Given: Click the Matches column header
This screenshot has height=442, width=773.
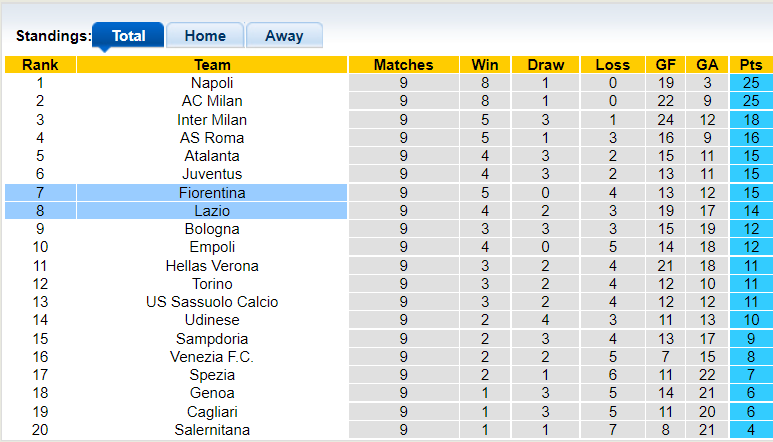Looking at the screenshot, I should (x=403, y=65).
